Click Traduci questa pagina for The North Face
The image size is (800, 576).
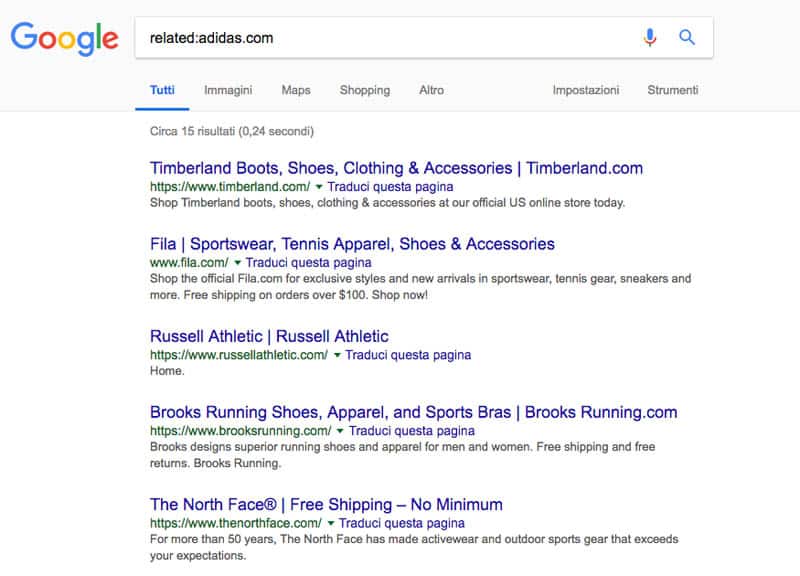402,523
